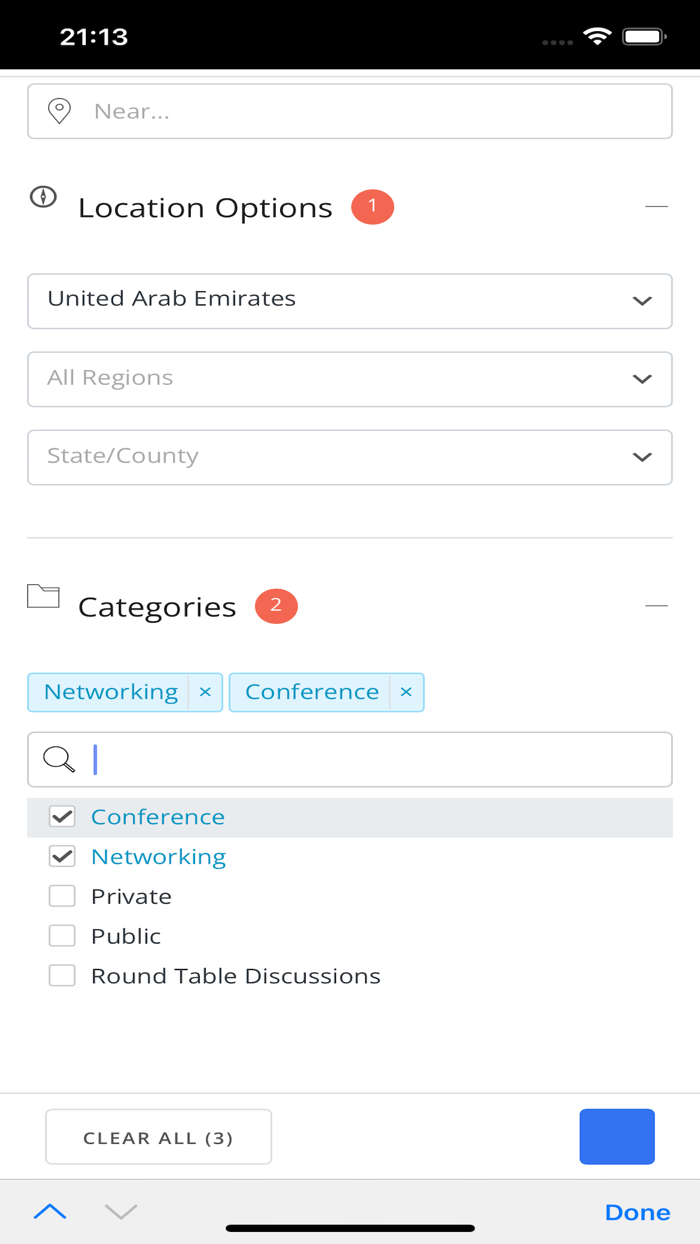700x1244 pixels.
Task: Select Round Table Discussions category
Action: (61, 975)
